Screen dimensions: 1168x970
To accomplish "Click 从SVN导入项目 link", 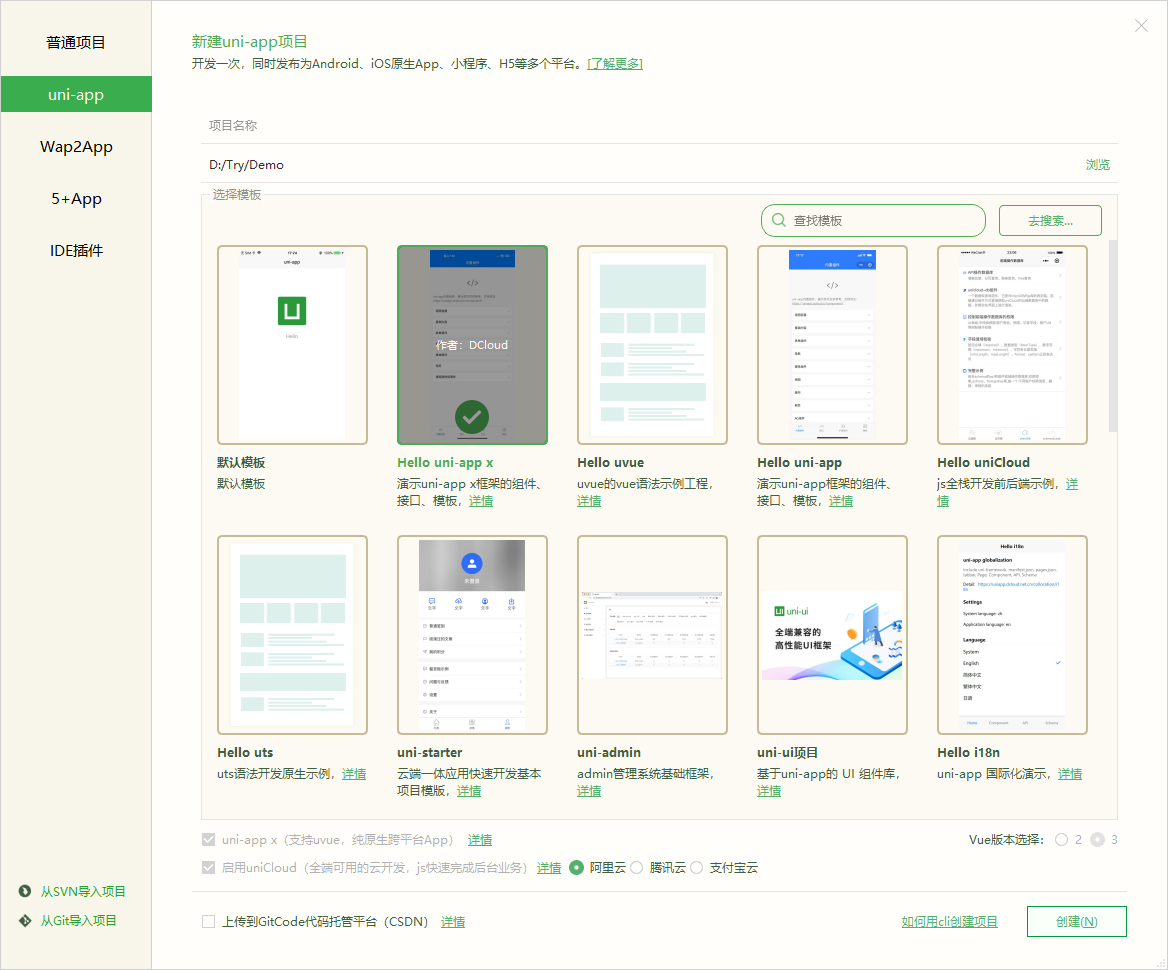I will click(83, 891).
